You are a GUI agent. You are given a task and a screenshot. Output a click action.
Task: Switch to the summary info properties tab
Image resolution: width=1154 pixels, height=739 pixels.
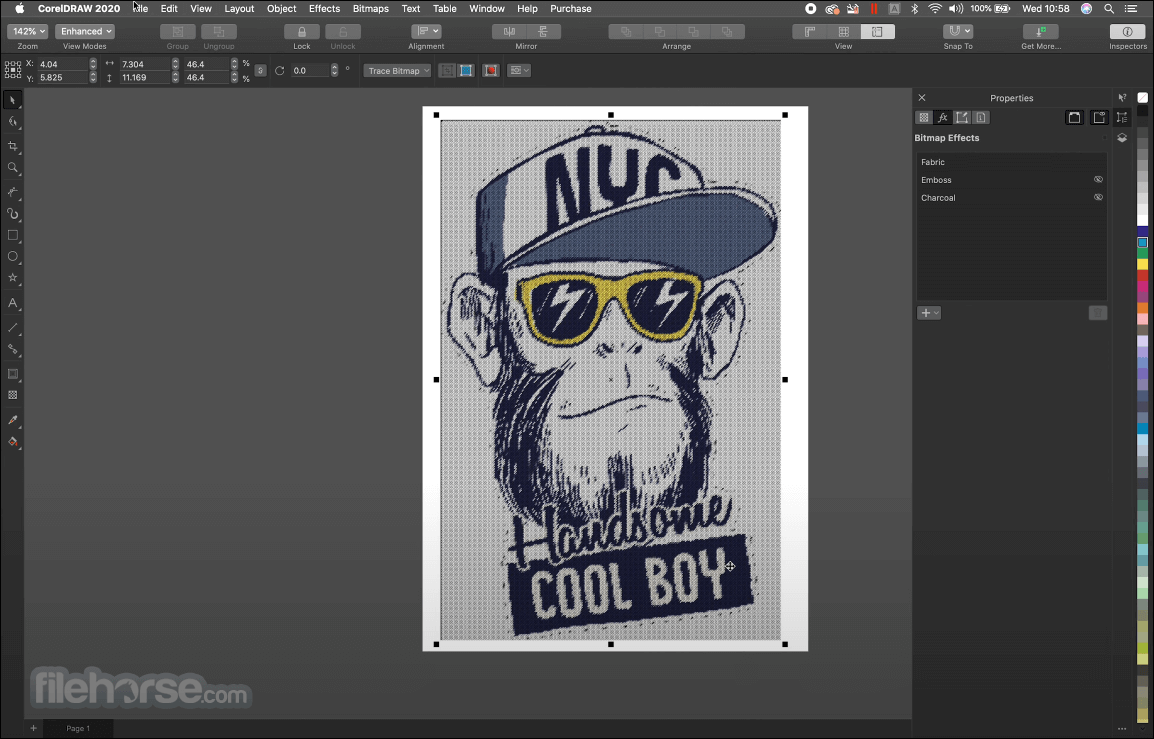click(x=981, y=118)
